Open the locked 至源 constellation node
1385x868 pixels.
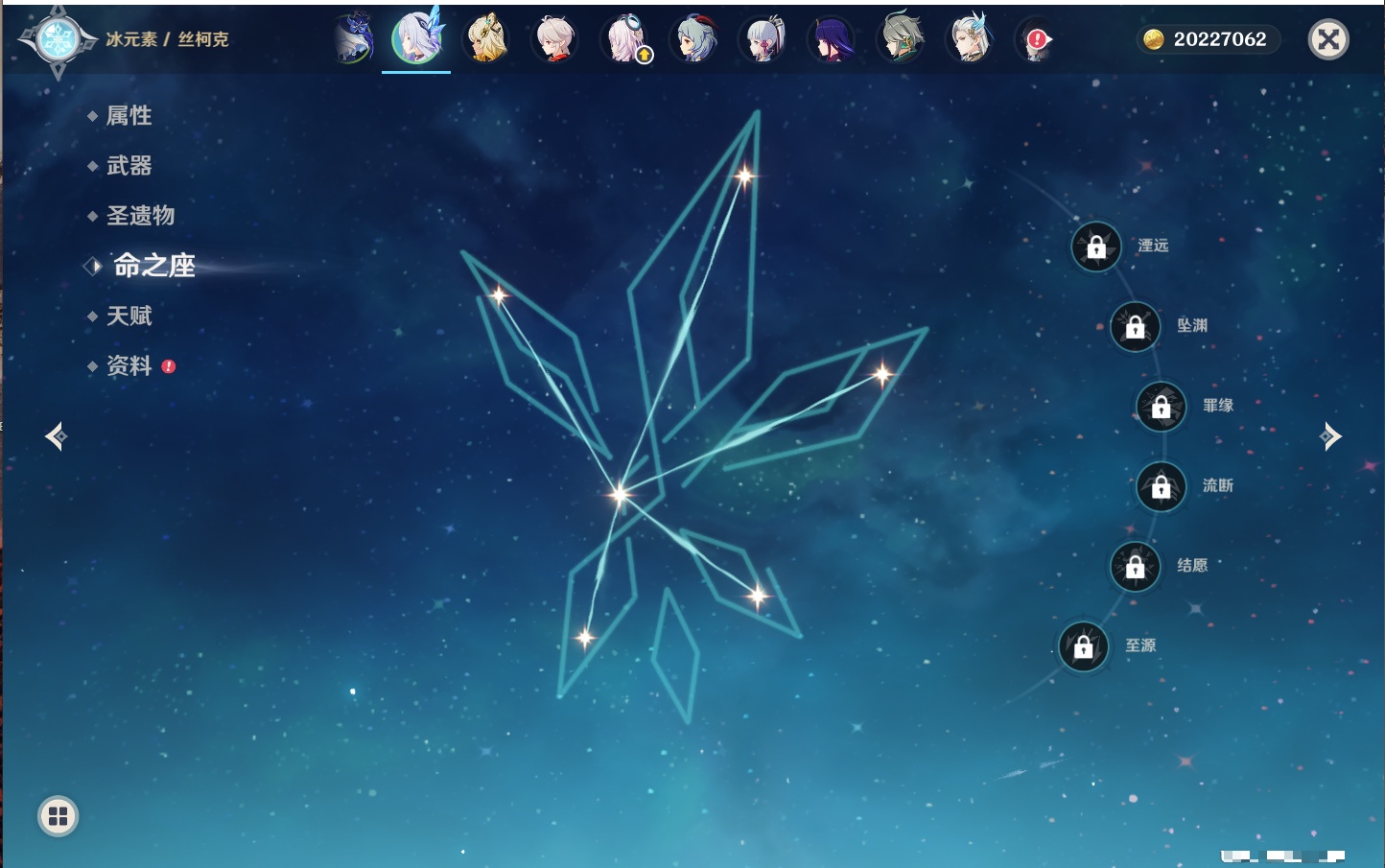[x=1084, y=647]
